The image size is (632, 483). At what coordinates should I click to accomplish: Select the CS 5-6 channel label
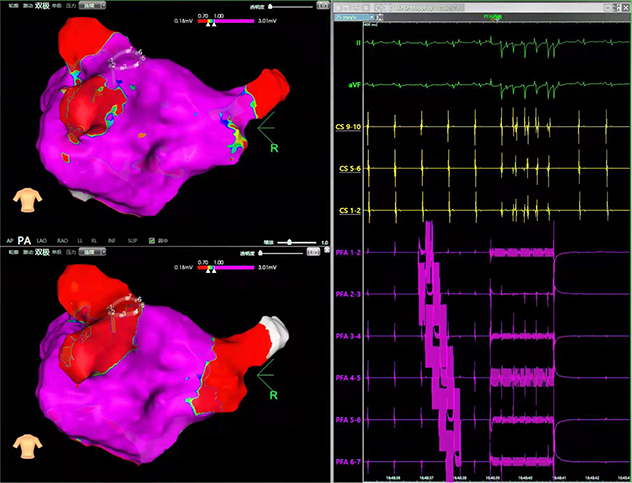pyautogui.click(x=349, y=169)
